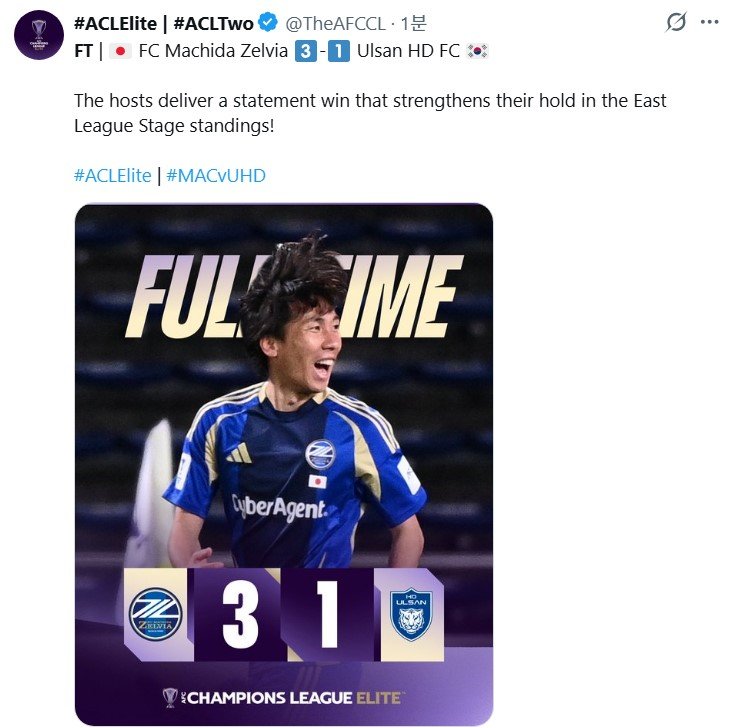The height and width of the screenshot is (728, 732).
Task: Click the blue verified badge
Action: 269,21
